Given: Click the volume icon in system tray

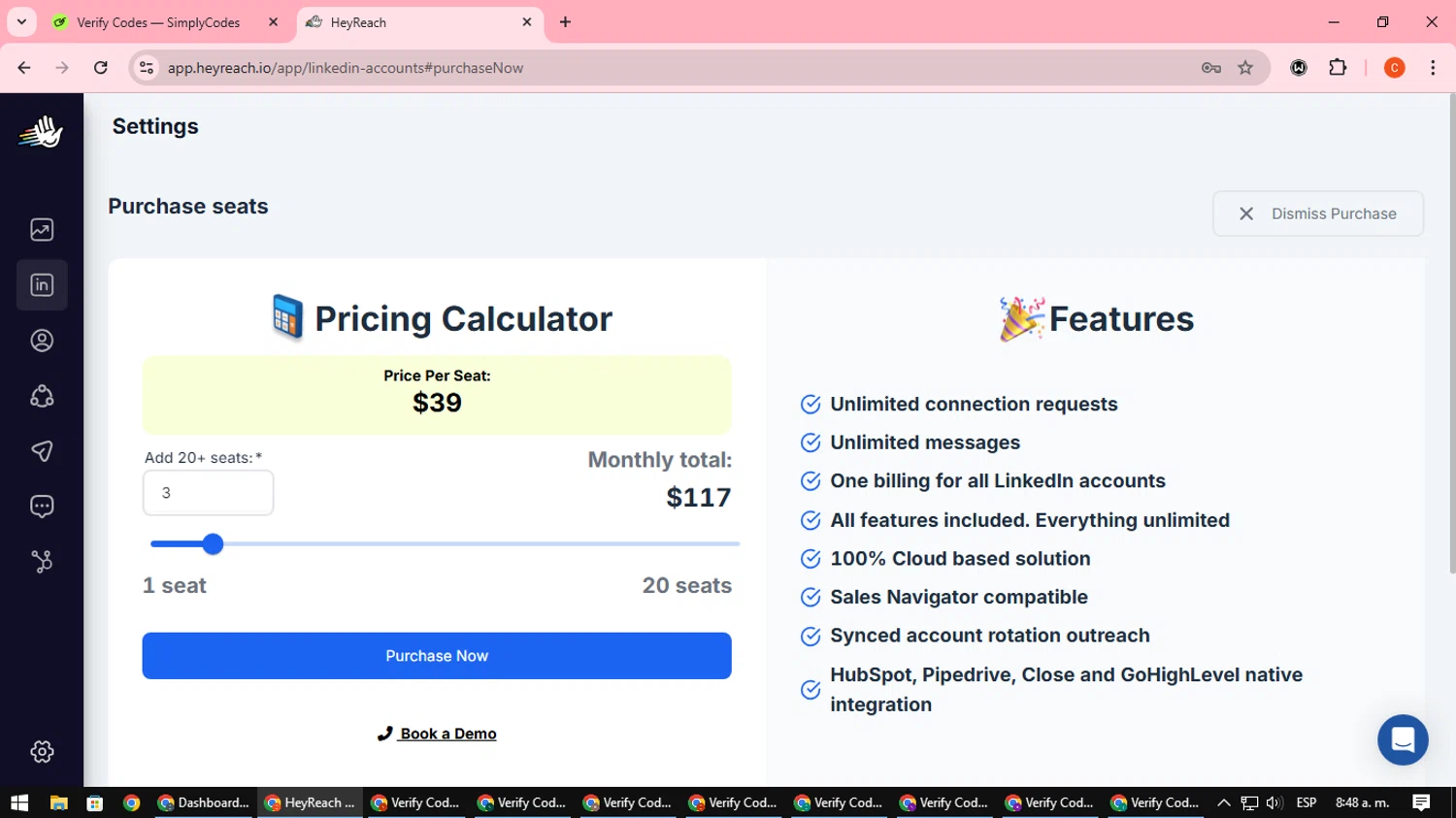Looking at the screenshot, I should [x=1275, y=802].
